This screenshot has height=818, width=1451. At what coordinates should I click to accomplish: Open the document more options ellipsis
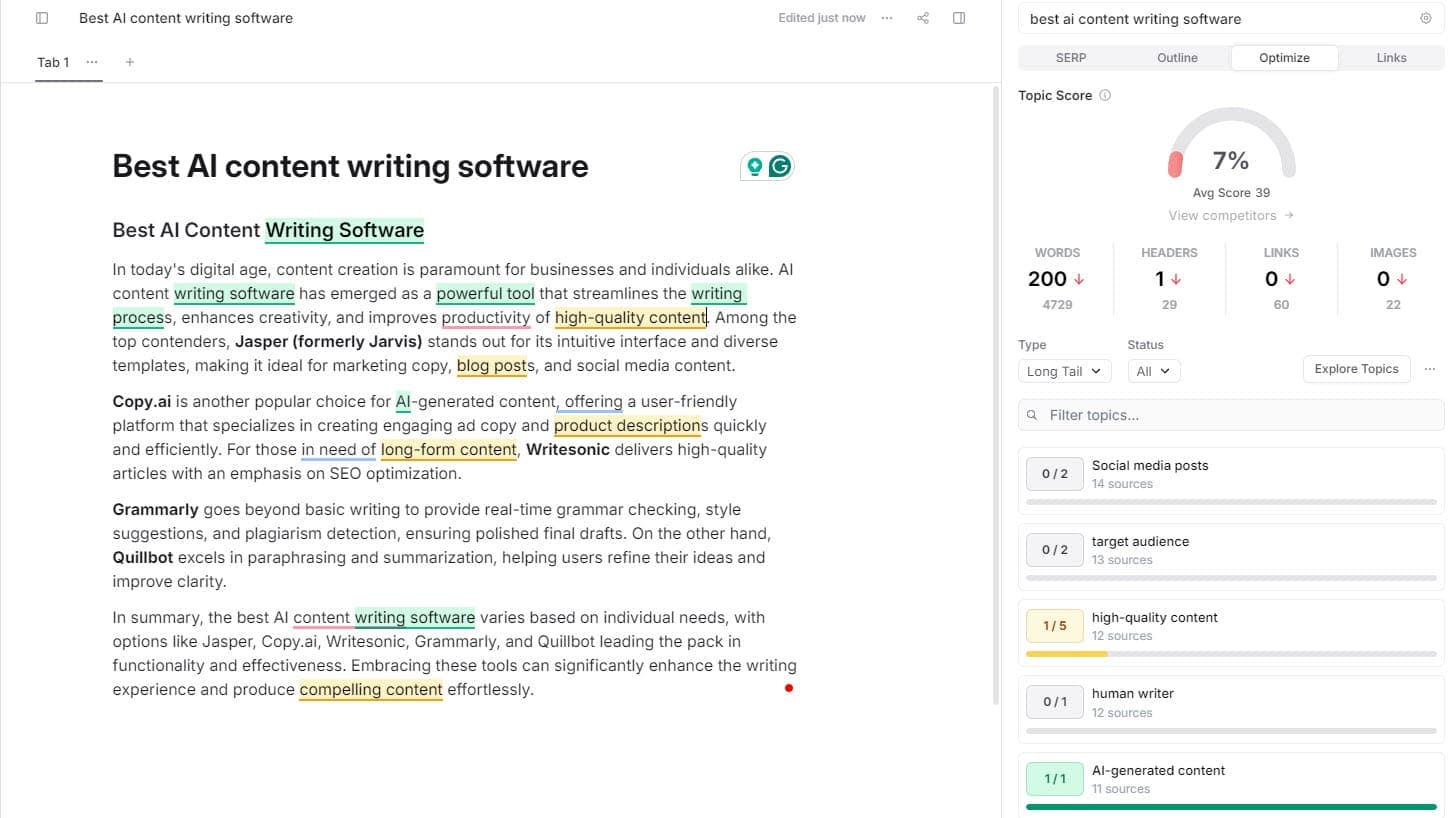click(x=887, y=18)
